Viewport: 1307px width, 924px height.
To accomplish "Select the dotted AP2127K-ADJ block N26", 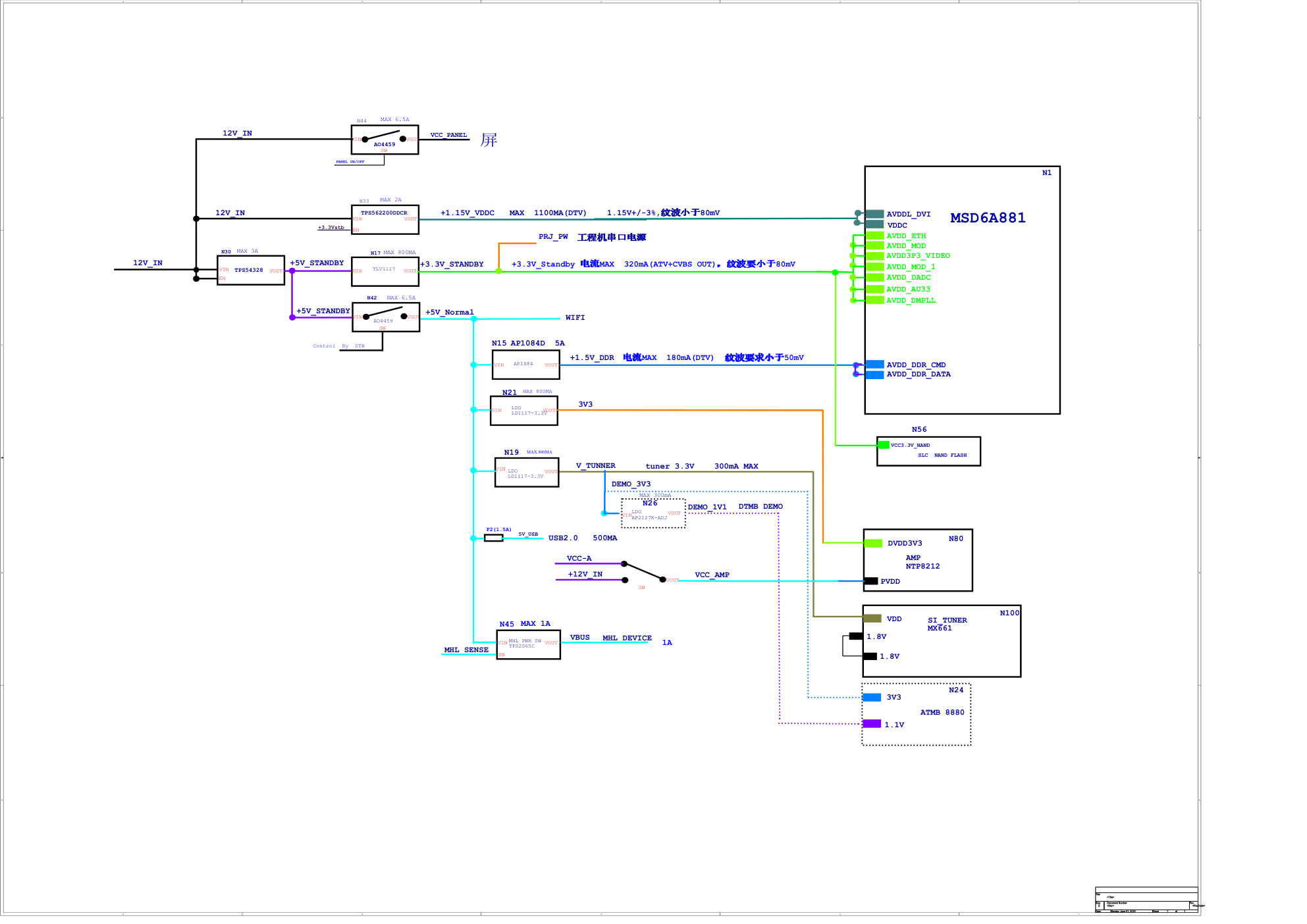I will [653, 513].
